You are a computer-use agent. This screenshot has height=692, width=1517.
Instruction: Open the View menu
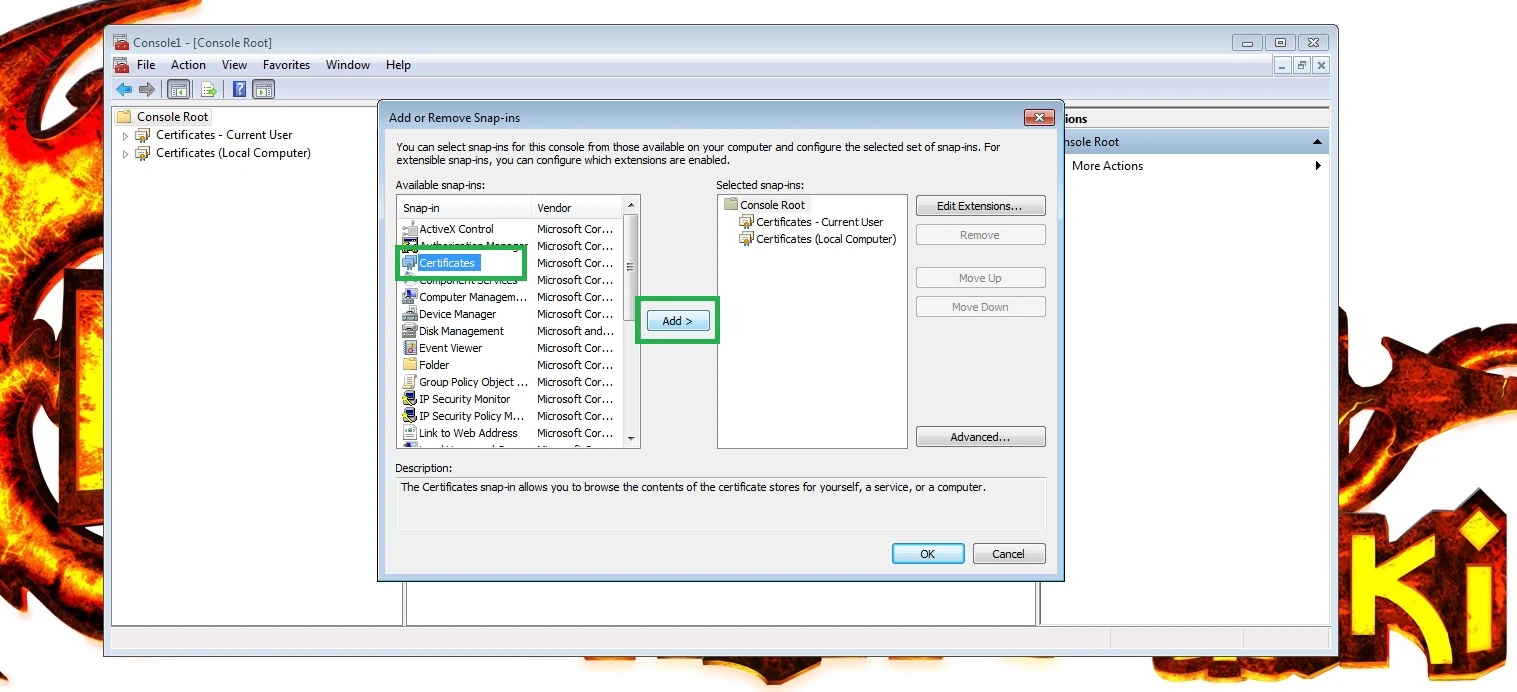point(235,65)
